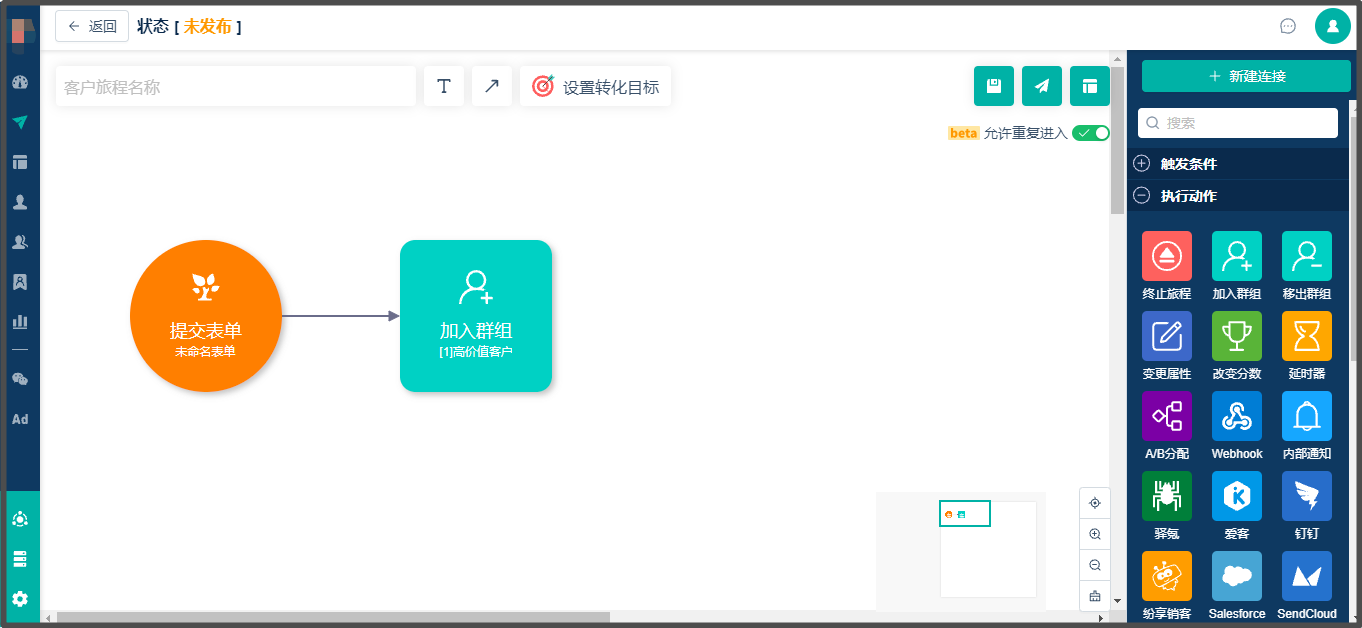Select the 移出群组 action icon
1362x628 pixels.
(1307, 256)
